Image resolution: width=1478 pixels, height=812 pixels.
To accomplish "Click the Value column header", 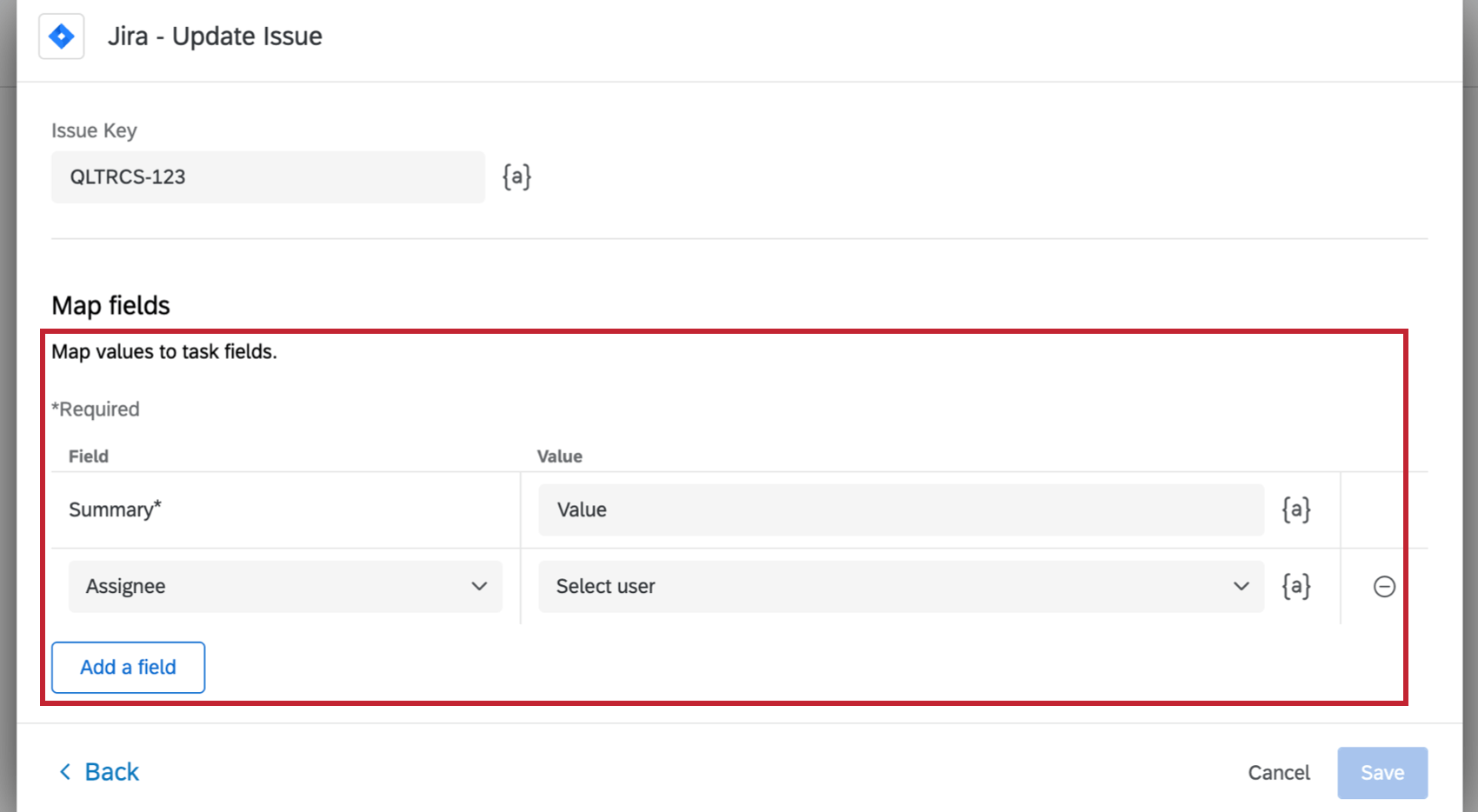I will point(559,456).
